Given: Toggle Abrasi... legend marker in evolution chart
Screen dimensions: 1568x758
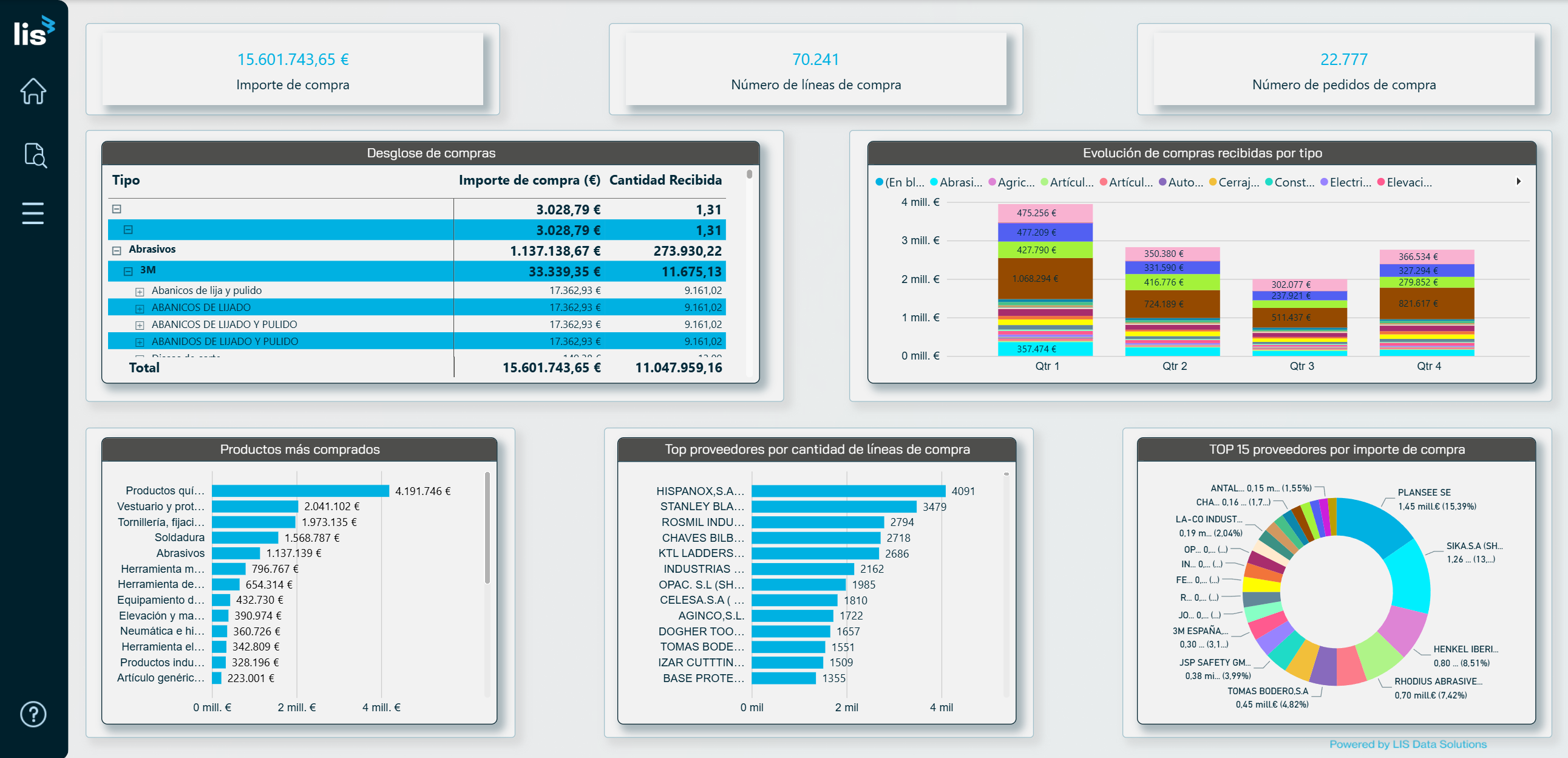Looking at the screenshot, I should (934, 182).
